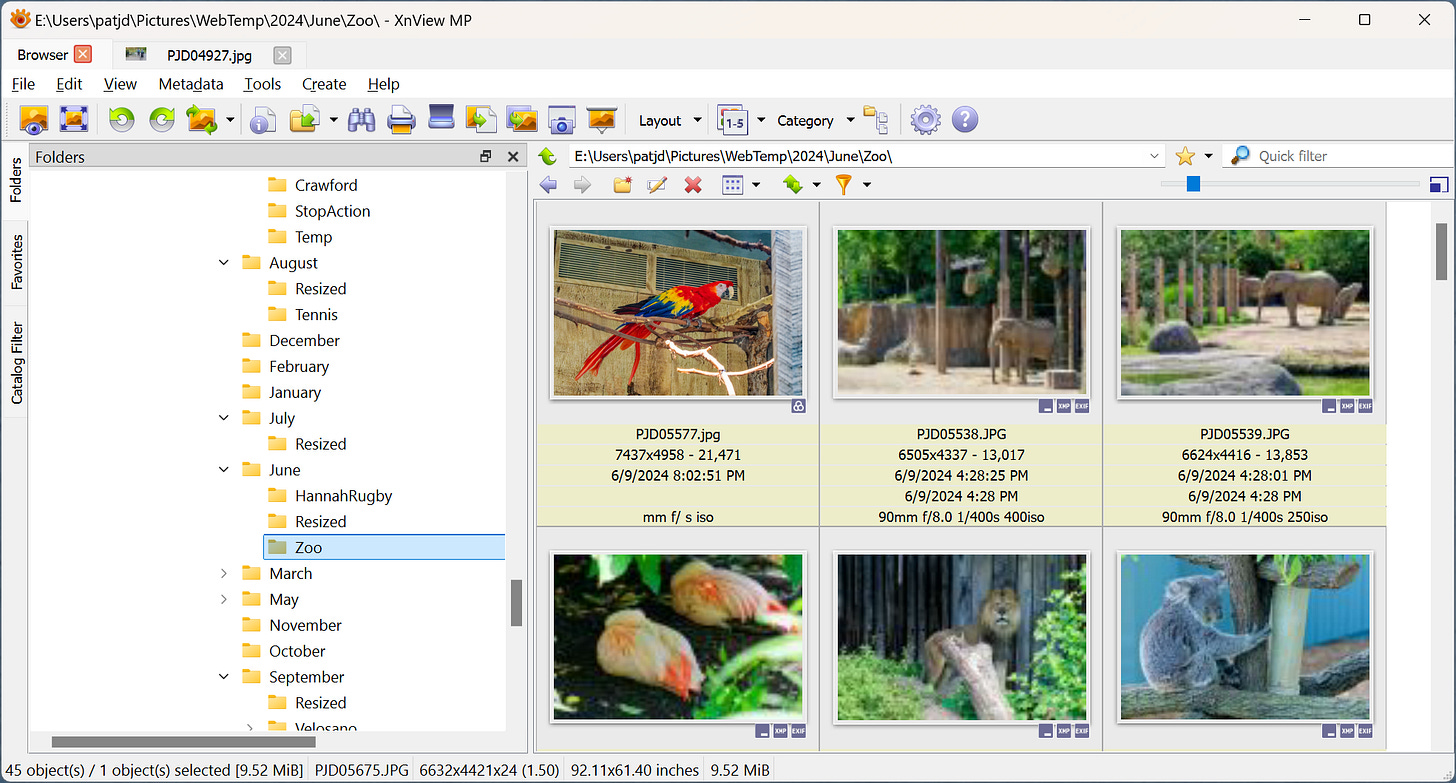Navigate back with the blue left arrow
The height and width of the screenshot is (783, 1456).
tap(547, 184)
